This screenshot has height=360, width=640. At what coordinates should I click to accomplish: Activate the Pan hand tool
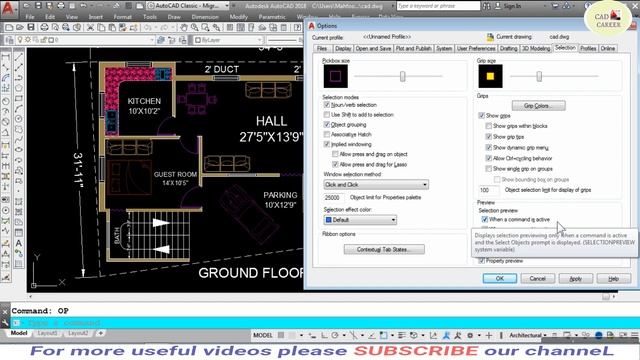point(184,27)
